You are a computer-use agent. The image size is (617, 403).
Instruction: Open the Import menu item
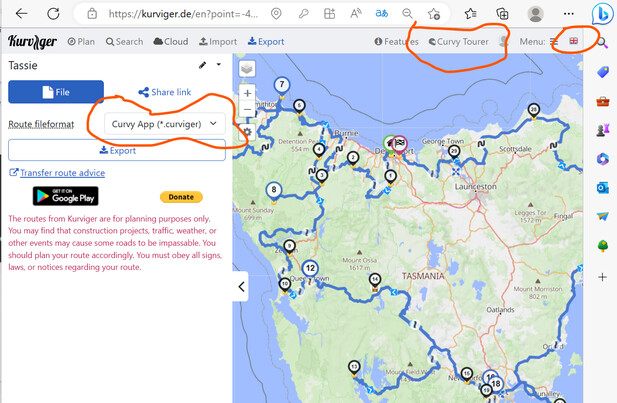click(218, 42)
